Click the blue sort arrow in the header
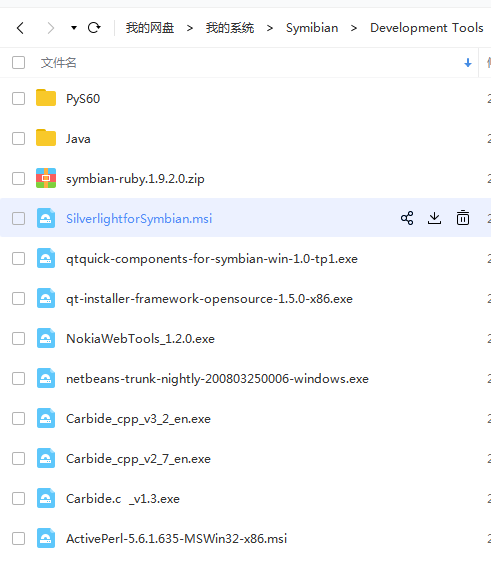The height and width of the screenshot is (568, 491). [468, 63]
